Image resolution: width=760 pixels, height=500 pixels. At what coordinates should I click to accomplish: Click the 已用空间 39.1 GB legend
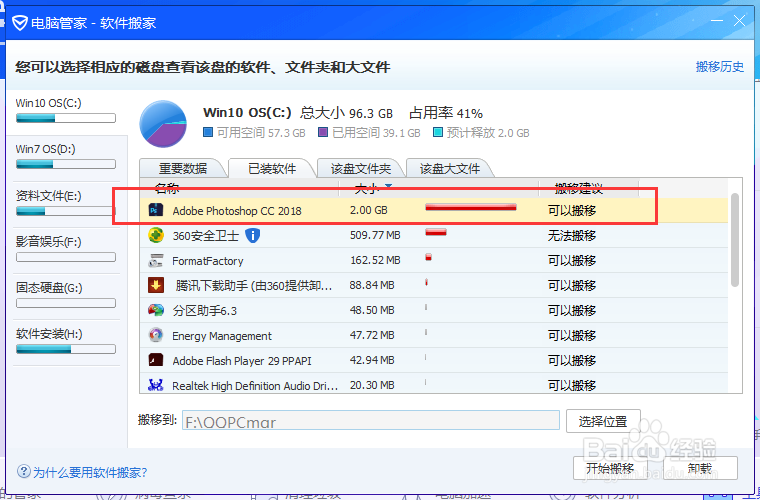pyautogui.click(x=369, y=133)
